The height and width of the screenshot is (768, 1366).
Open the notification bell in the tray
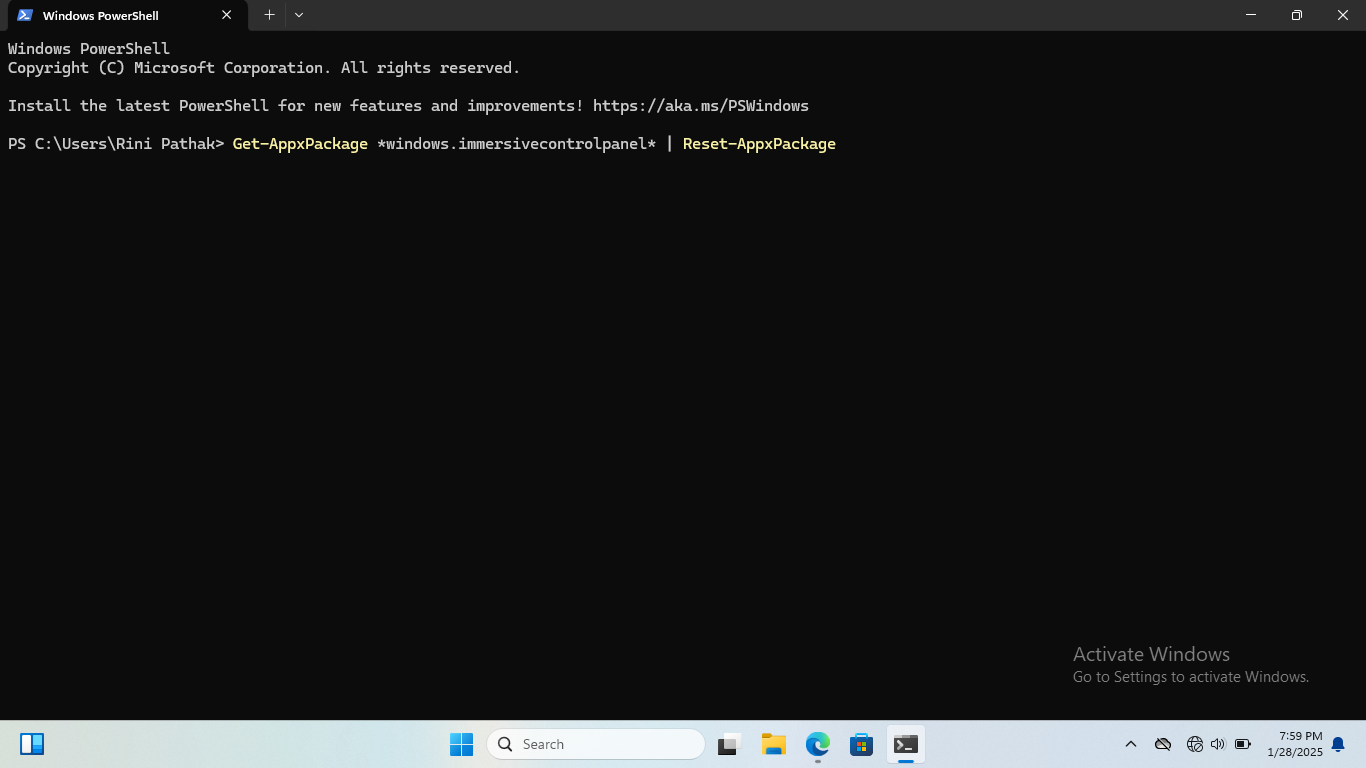click(1338, 744)
